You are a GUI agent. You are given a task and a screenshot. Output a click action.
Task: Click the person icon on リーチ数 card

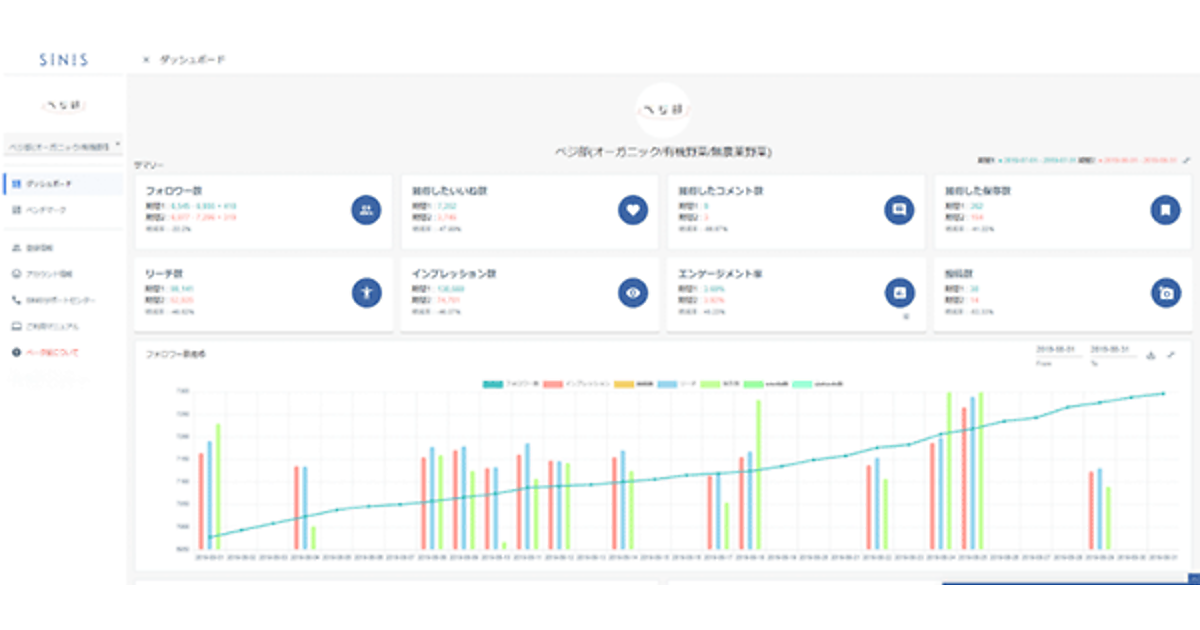365,292
